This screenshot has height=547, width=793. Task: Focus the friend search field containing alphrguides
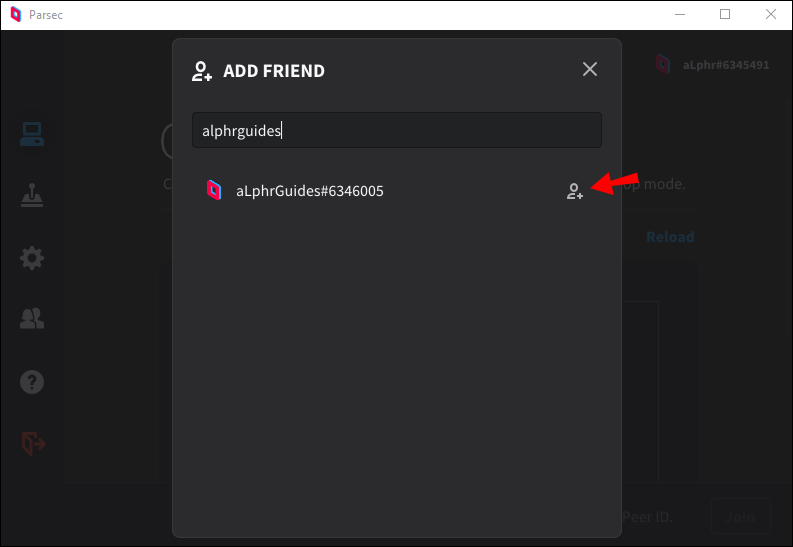396,130
